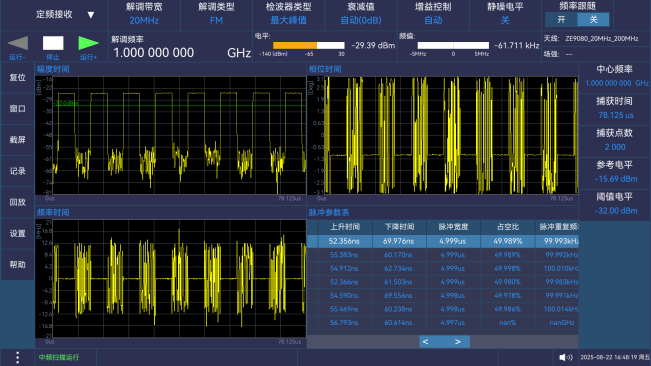Select the row with rise time 54.590ns
Screen dimensions: 651x366
tap(443, 295)
